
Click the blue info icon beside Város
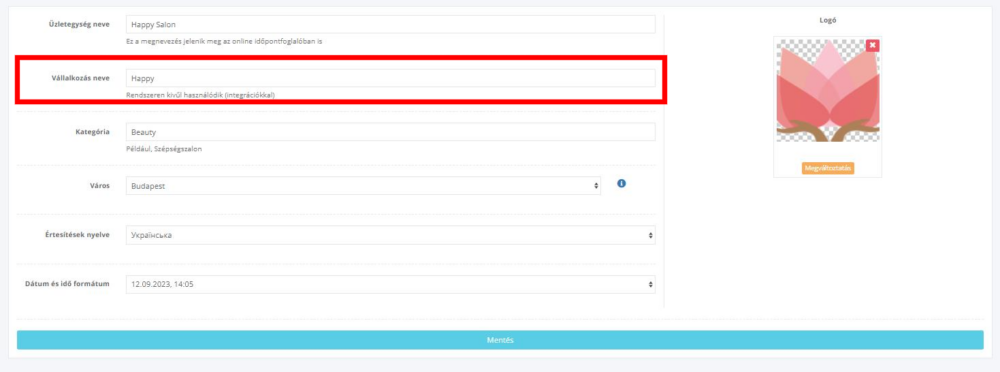621,184
